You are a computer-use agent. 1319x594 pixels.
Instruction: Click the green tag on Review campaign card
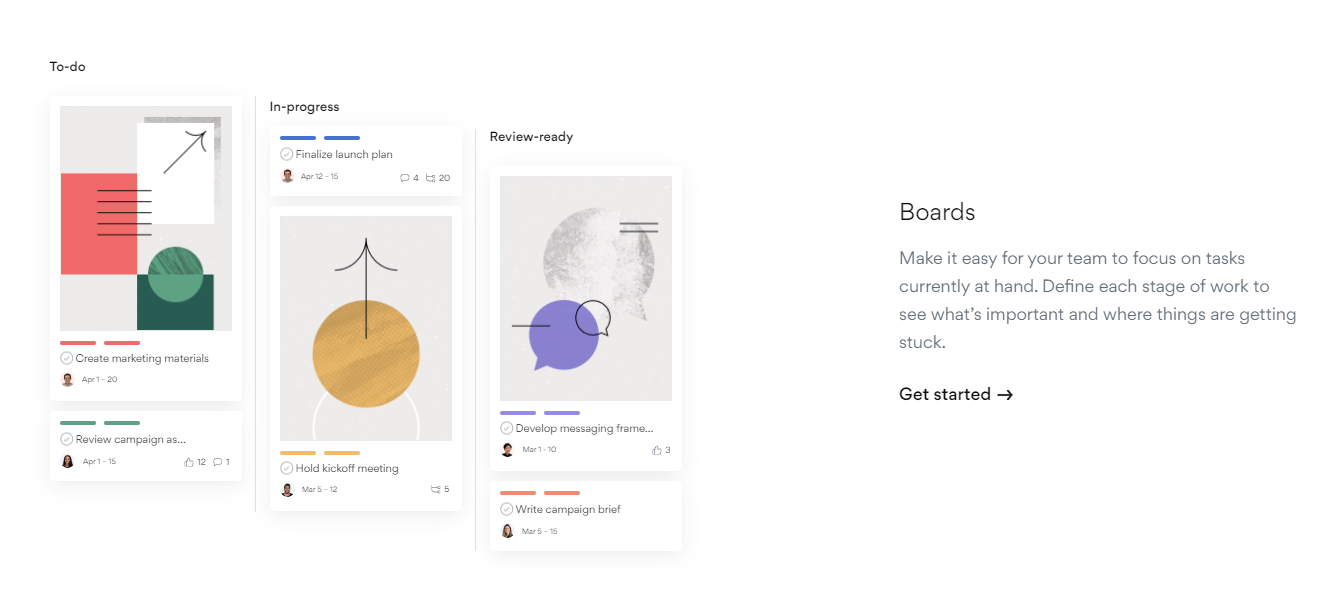[x=78, y=423]
